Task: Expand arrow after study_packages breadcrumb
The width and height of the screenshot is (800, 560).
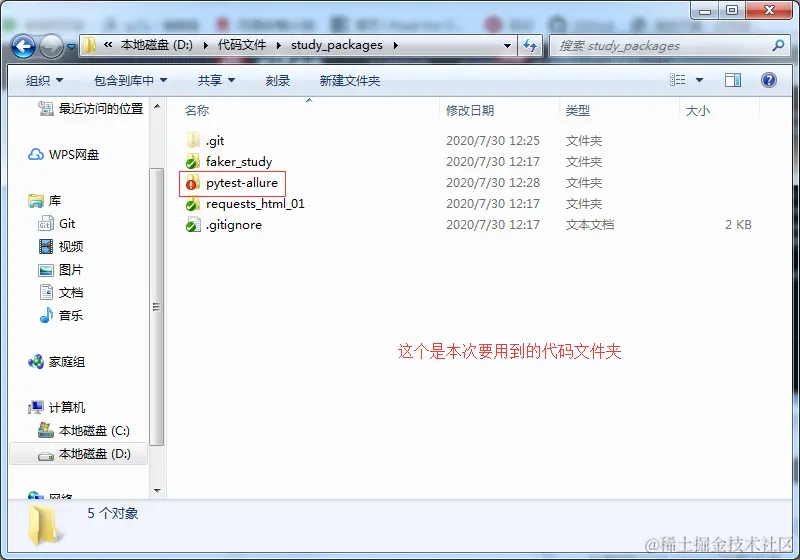Action: (x=395, y=45)
